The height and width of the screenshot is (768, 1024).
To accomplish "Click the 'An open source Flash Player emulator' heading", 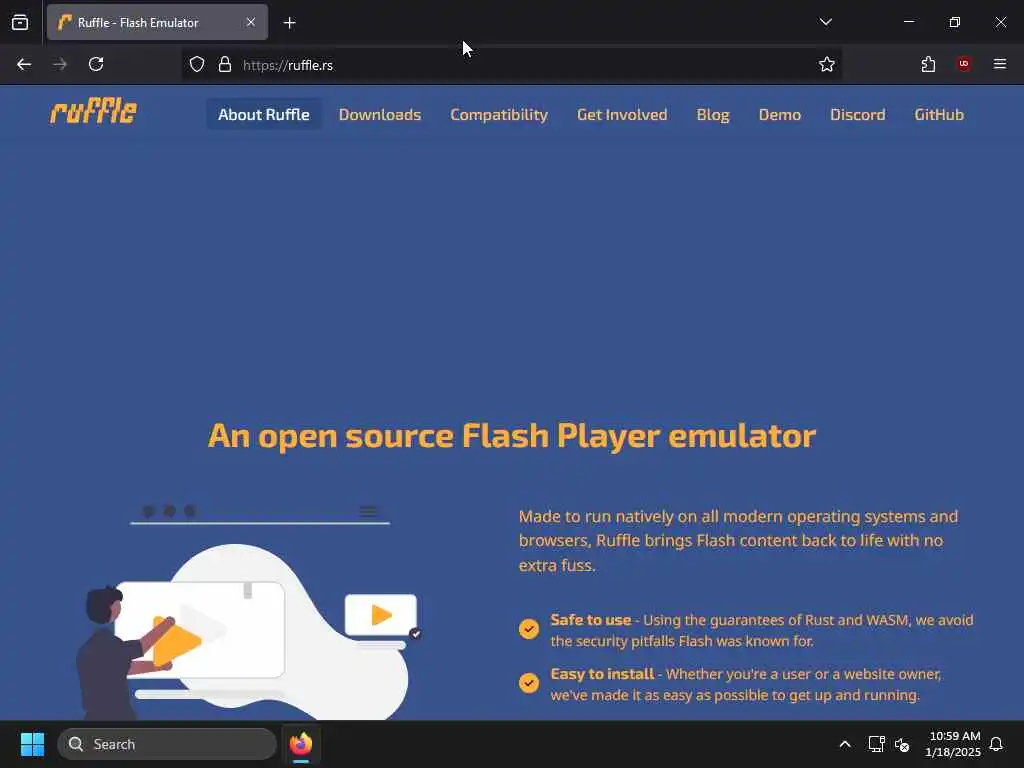I will tap(511, 436).
